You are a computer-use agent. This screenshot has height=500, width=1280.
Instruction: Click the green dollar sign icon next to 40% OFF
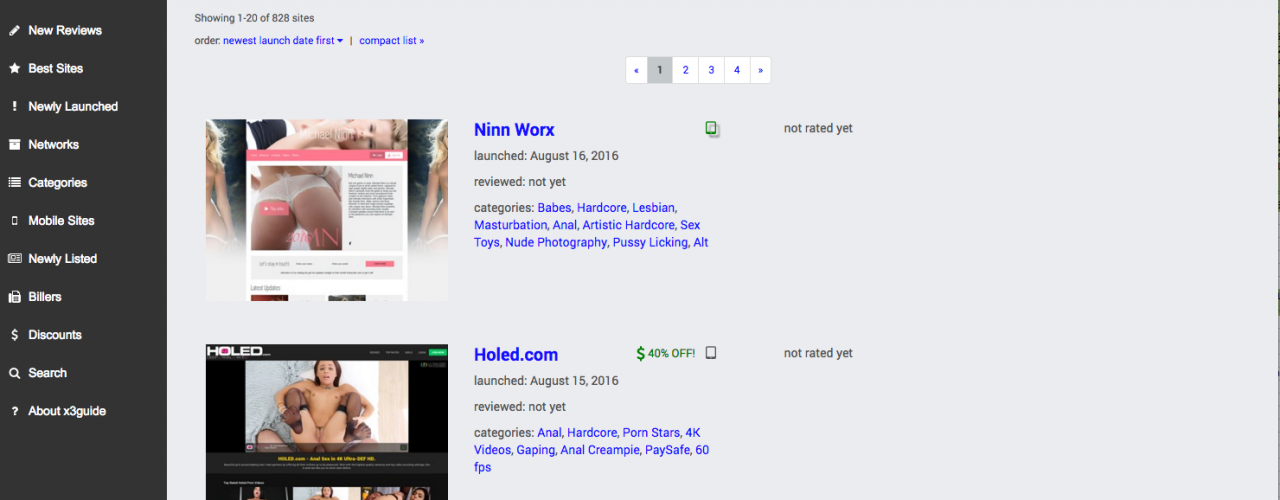click(x=641, y=354)
